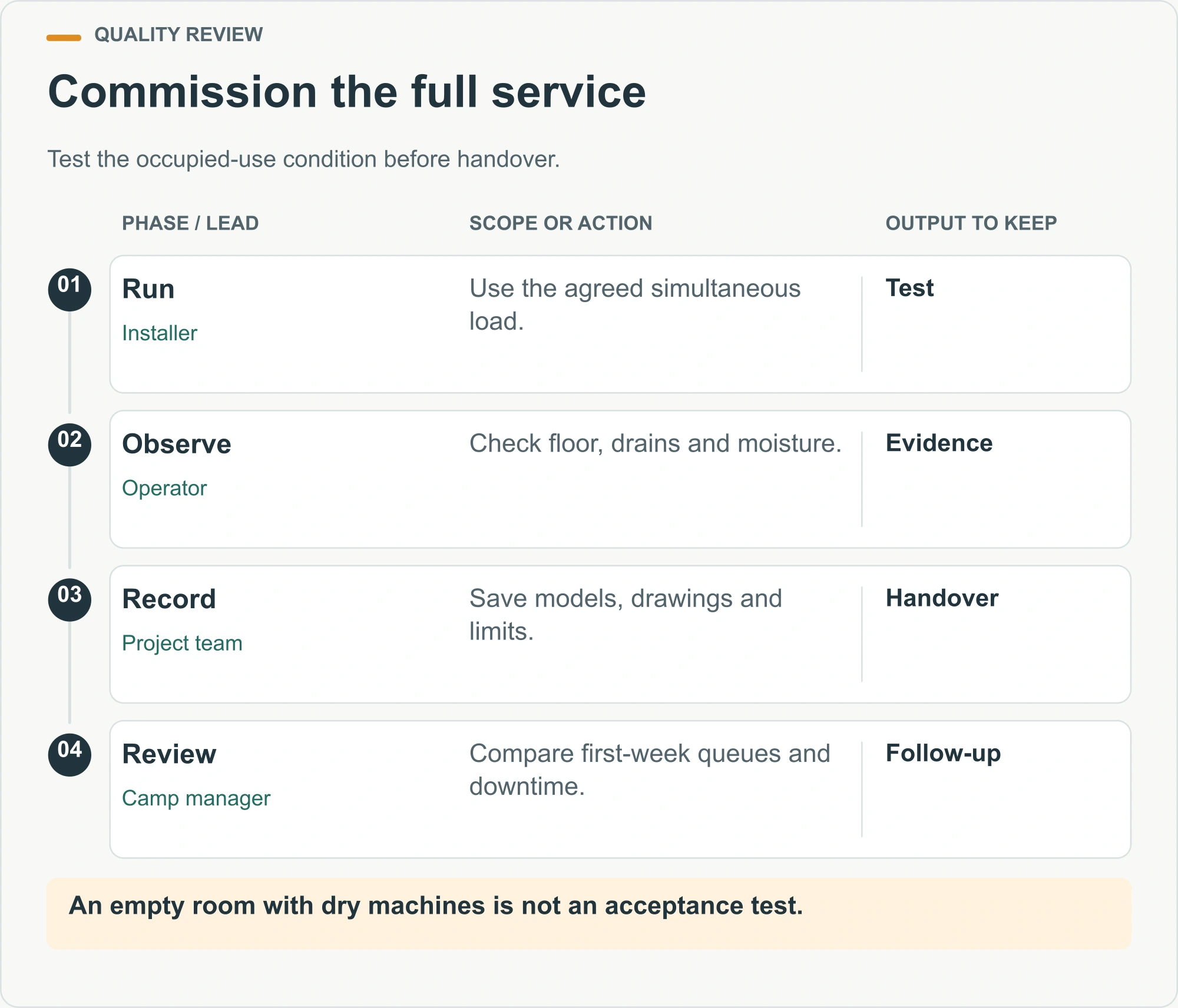The width and height of the screenshot is (1178, 1008).
Task: Click the step 03 number badge
Action: tap(70, 599)
